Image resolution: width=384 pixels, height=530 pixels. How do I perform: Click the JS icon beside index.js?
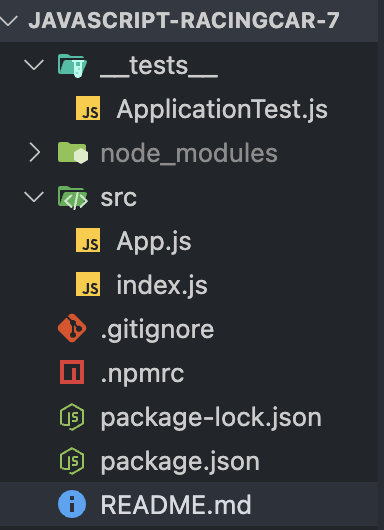[88, 284]
